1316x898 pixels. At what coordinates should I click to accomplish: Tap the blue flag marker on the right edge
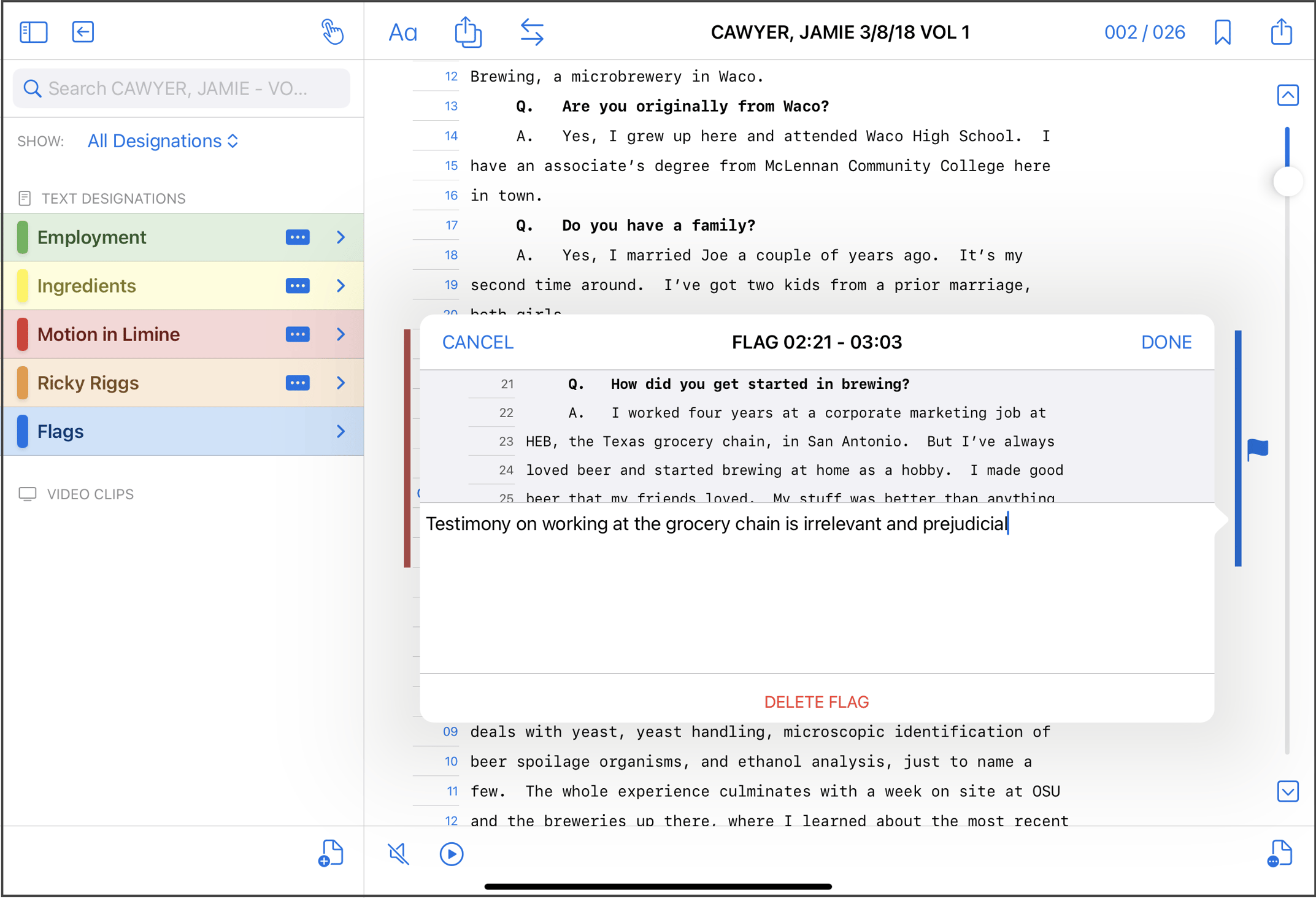(x=1255, y=450)
